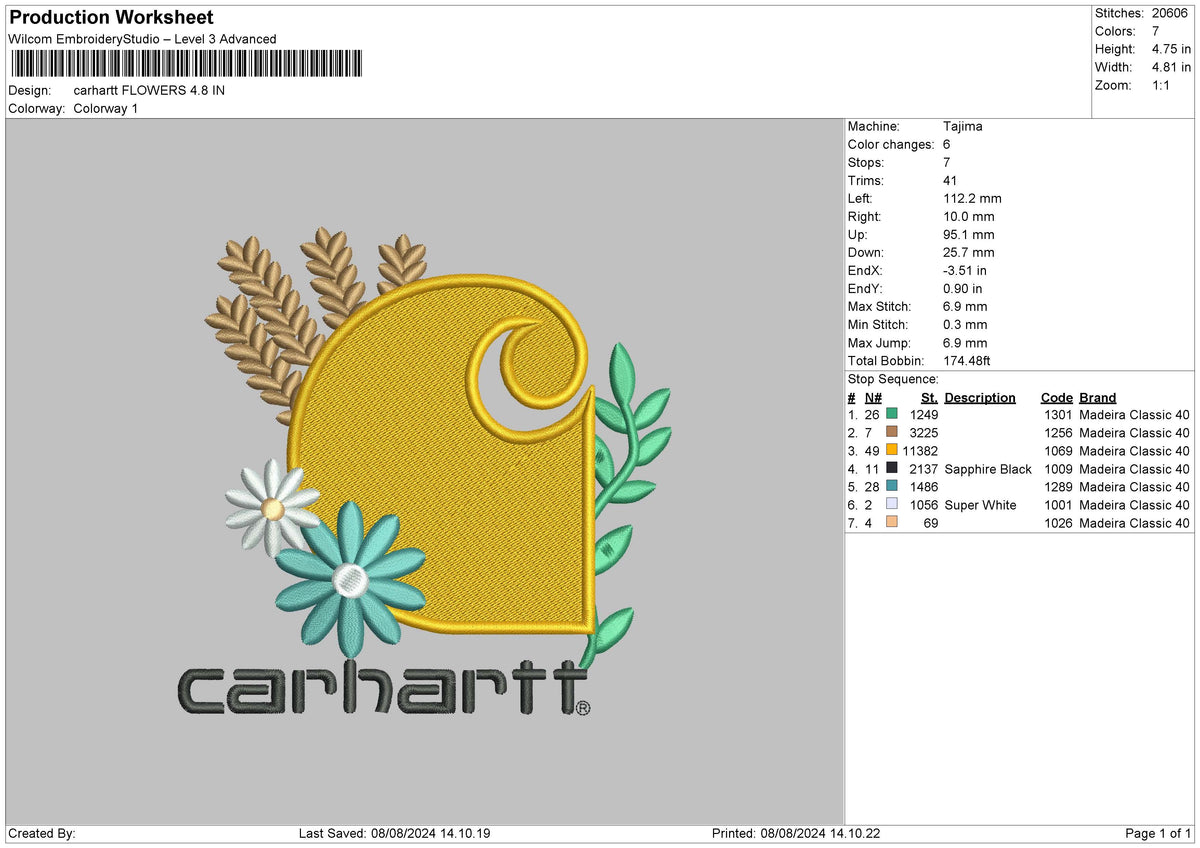The width and height of the screenshot is (1200, 848).
Task: Click the N# column header
Action: 873,397
